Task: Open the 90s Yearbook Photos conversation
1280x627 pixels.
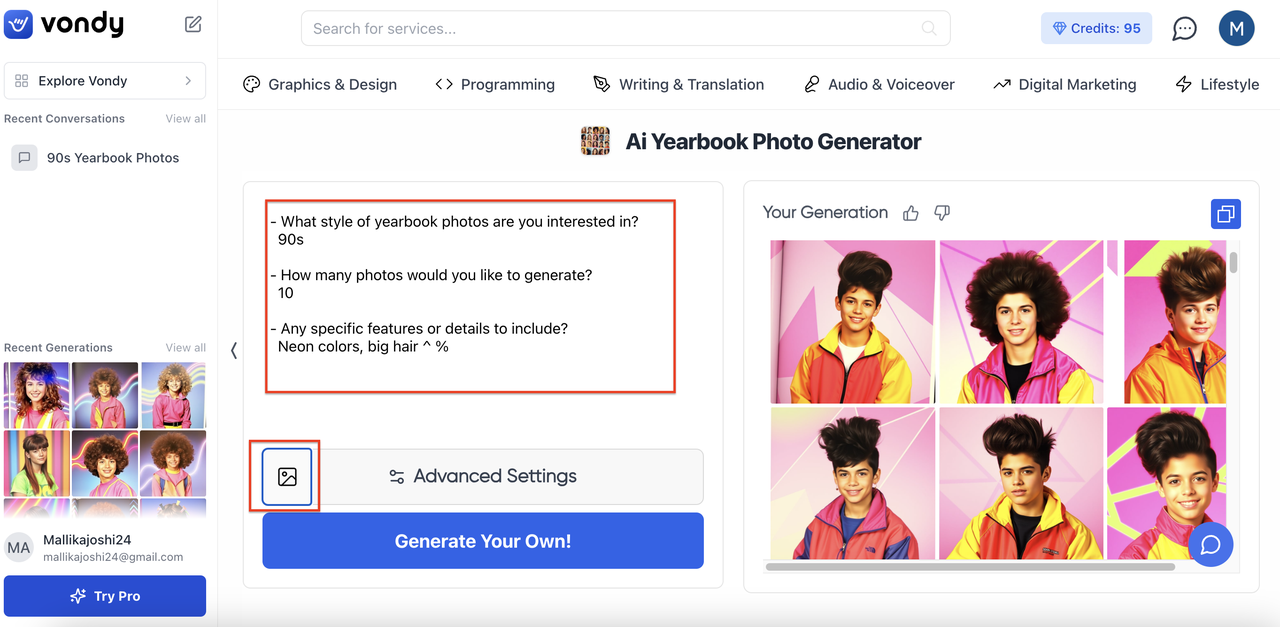Action: click(105, 158)
